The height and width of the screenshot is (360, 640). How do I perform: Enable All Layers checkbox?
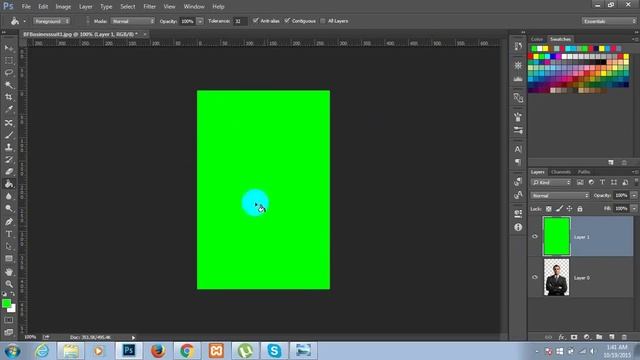(323, 21)
